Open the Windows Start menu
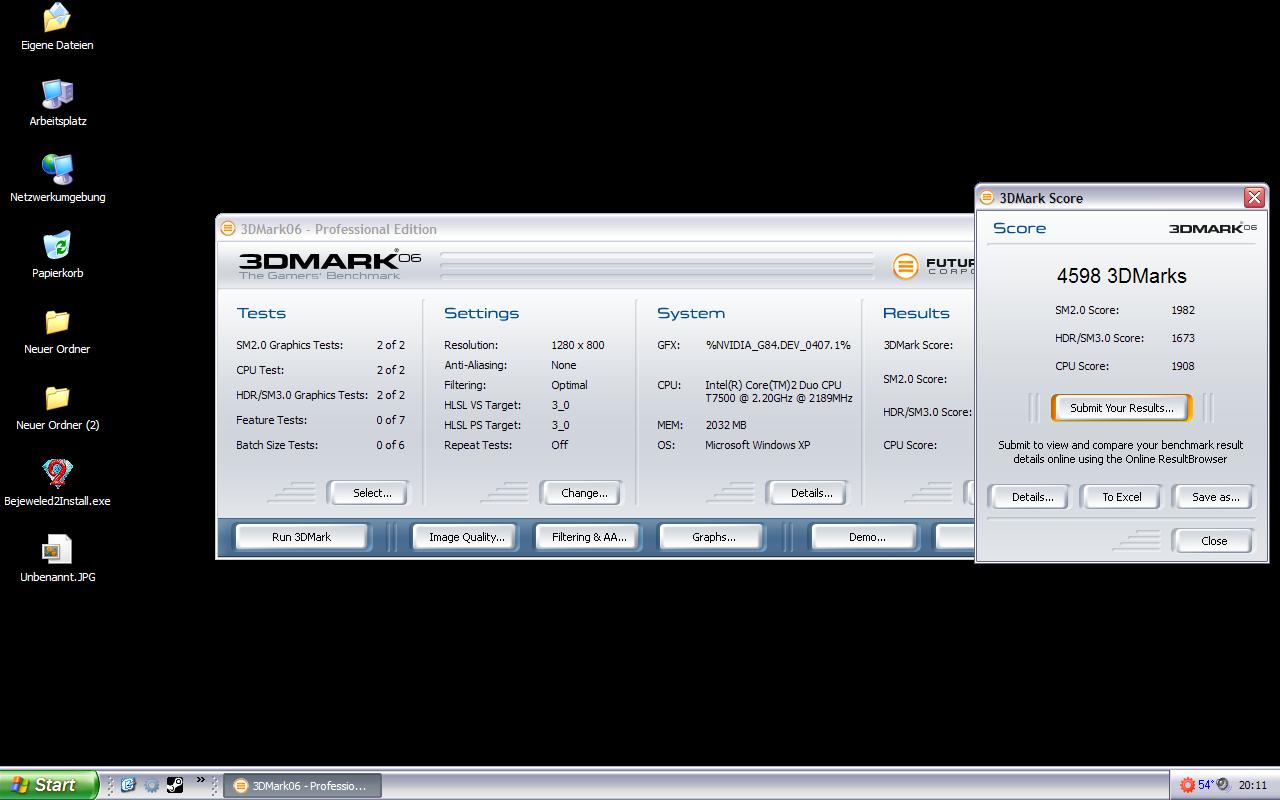The width and height of the screenshot is (1280, 800). (49, 785)
